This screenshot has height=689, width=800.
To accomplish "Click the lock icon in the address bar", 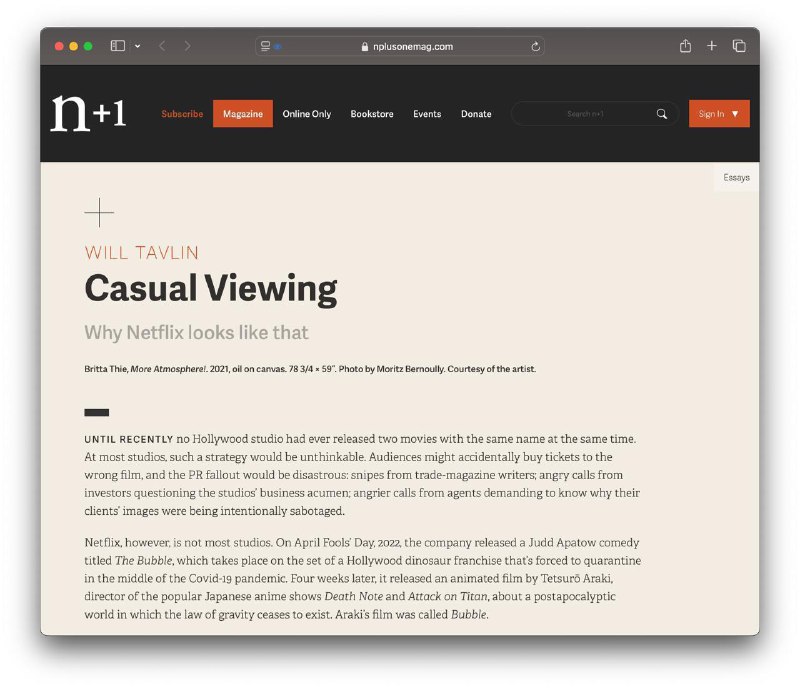I will 364,46.
